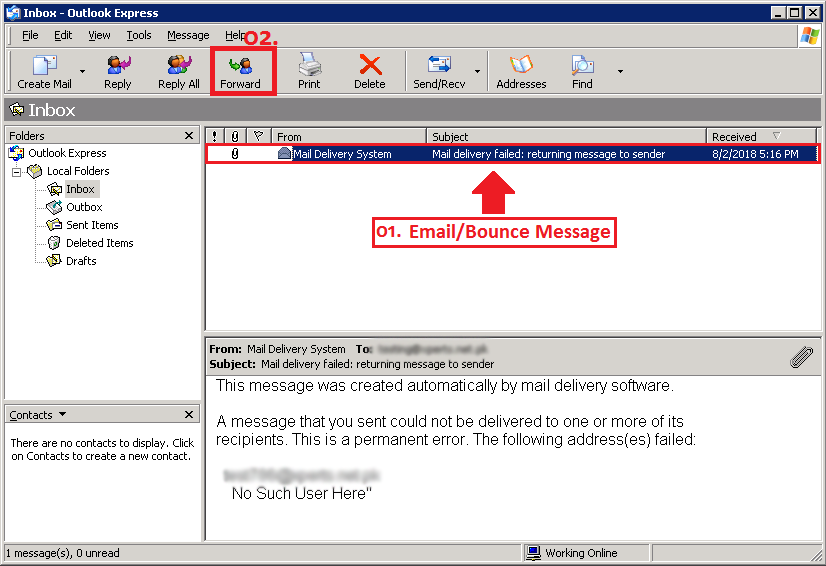The width and height of the screenshot is (826, 566).
Task: Open the Create Mail stationery dropdown arrow
Action: coord(82,71)
